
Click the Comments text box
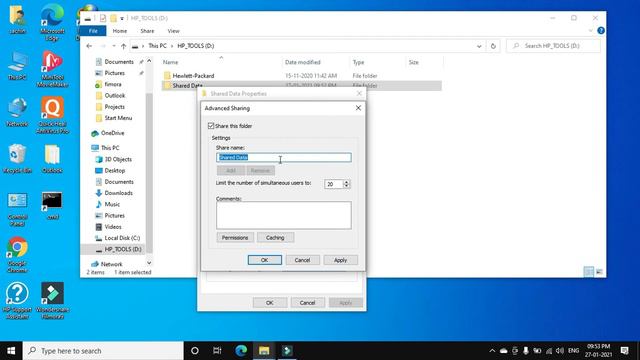(x=284, y=215)
